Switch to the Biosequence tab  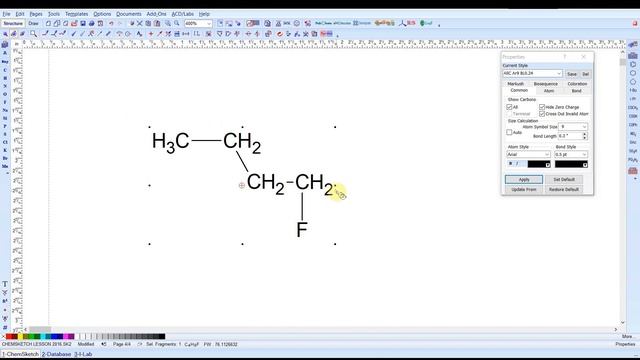545,84
